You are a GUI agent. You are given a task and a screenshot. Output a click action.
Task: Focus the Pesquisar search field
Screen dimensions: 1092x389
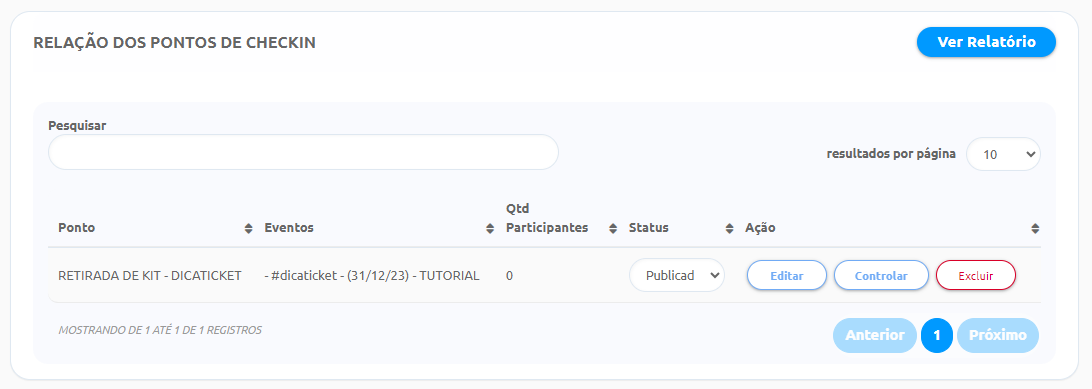(x=303, y=152)
